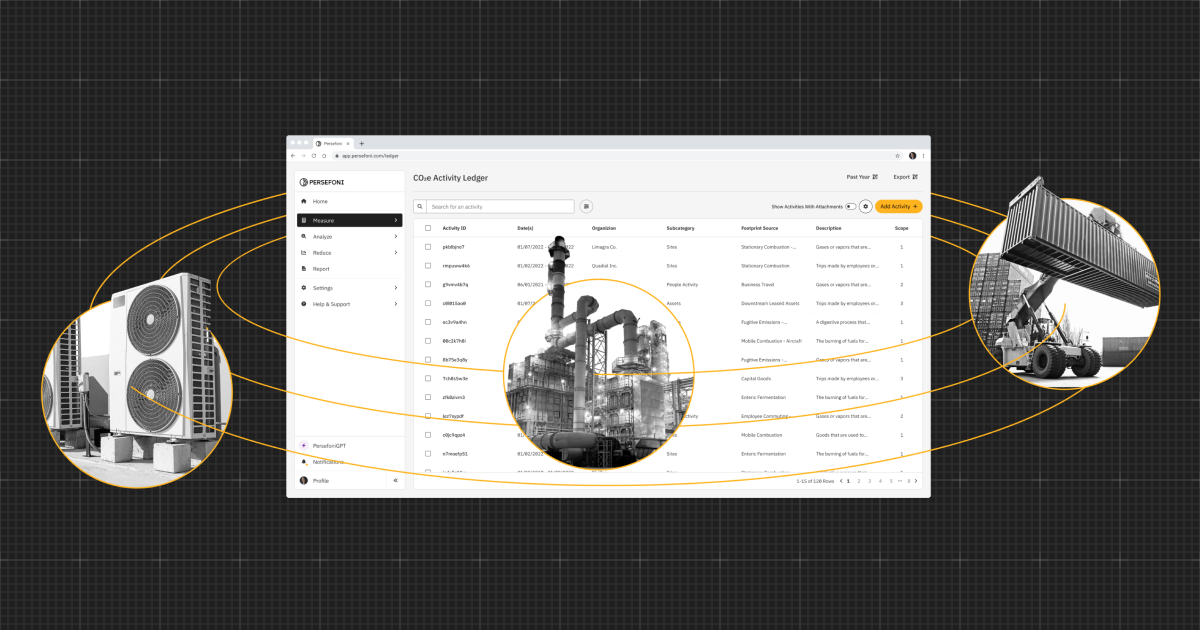Sort by the Scope column header
Viewport: 1200px width, 630px height.
point(901,228)
